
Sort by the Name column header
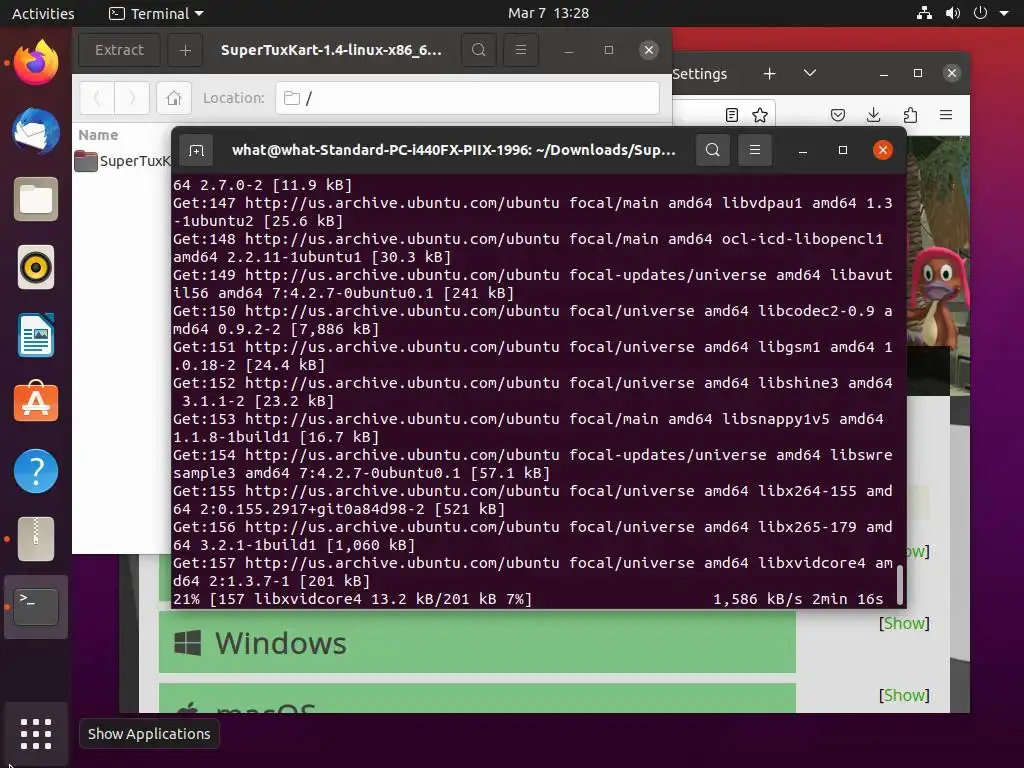(x=98, y=135)
